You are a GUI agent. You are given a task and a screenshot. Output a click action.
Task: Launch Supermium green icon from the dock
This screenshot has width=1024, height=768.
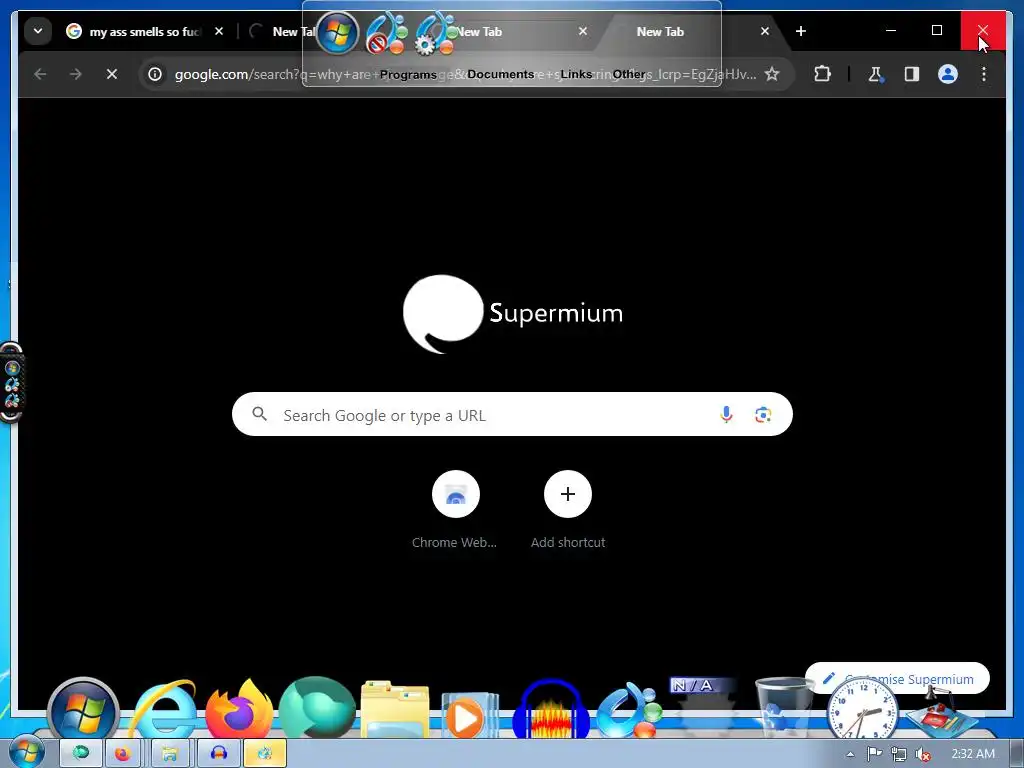tap(317, 709)
